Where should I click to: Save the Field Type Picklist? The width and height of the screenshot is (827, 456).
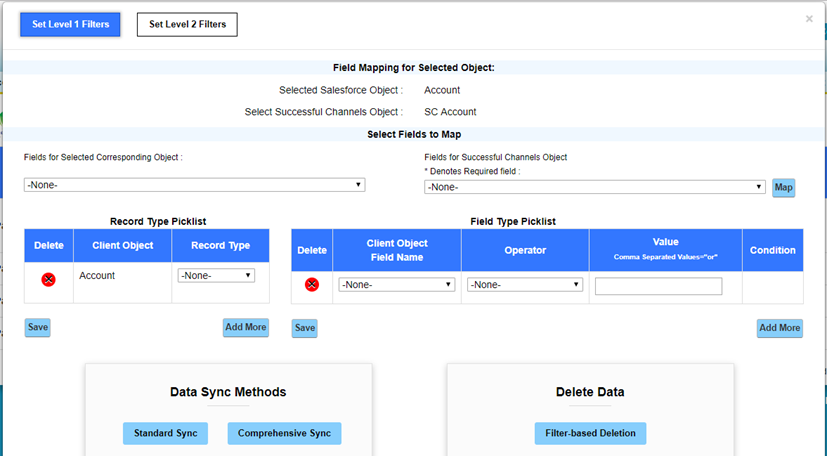pyautogui.click(x=304, y=328)
